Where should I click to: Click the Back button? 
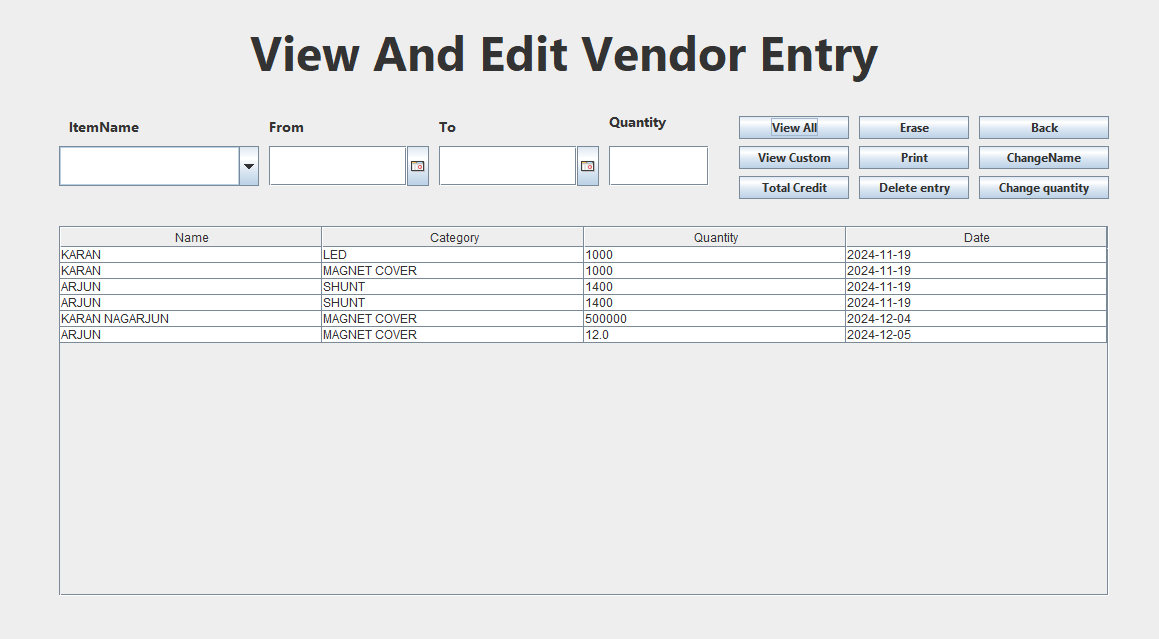click(x=1043, y=127)
